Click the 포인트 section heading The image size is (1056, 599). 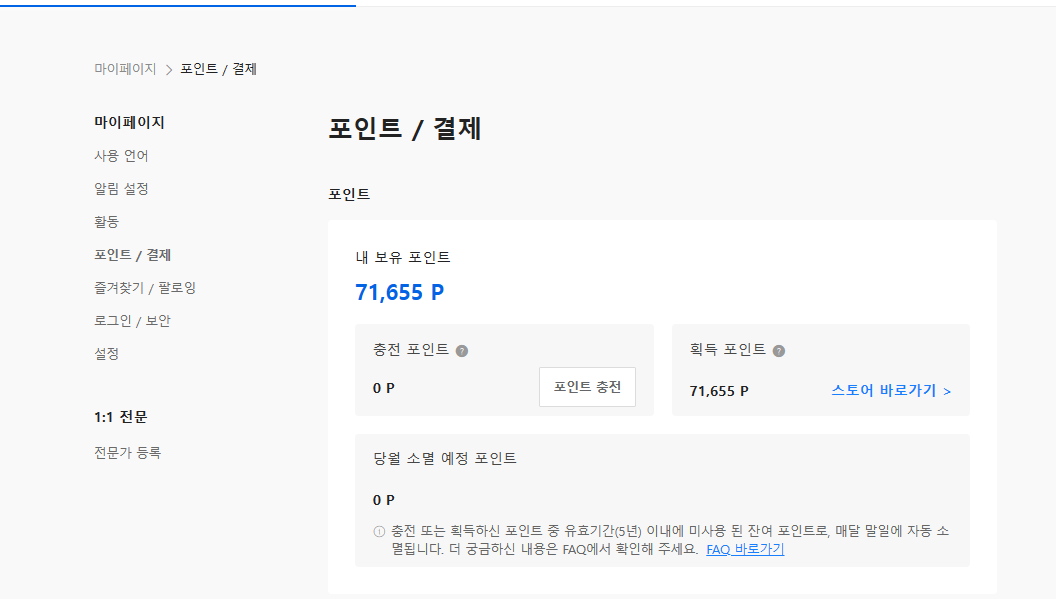(349, 194)
